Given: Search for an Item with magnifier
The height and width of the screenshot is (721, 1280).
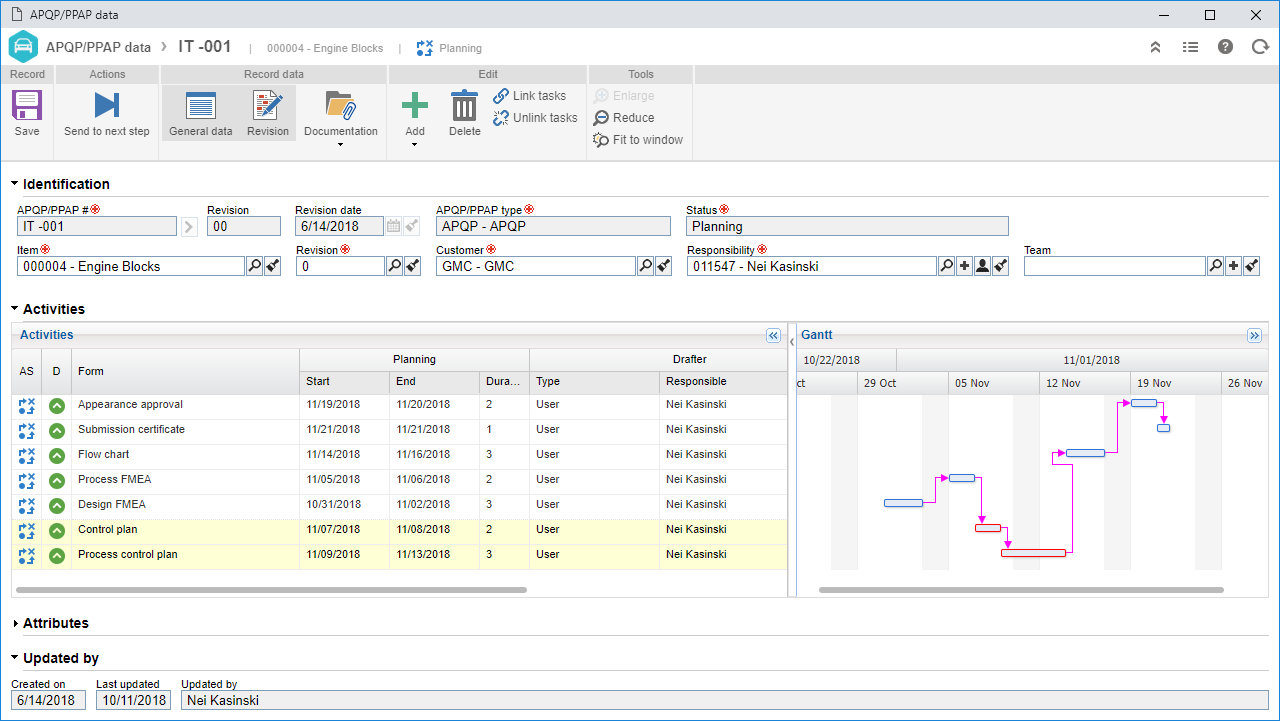Looking at the screenshot, I should tap(254, 266).
